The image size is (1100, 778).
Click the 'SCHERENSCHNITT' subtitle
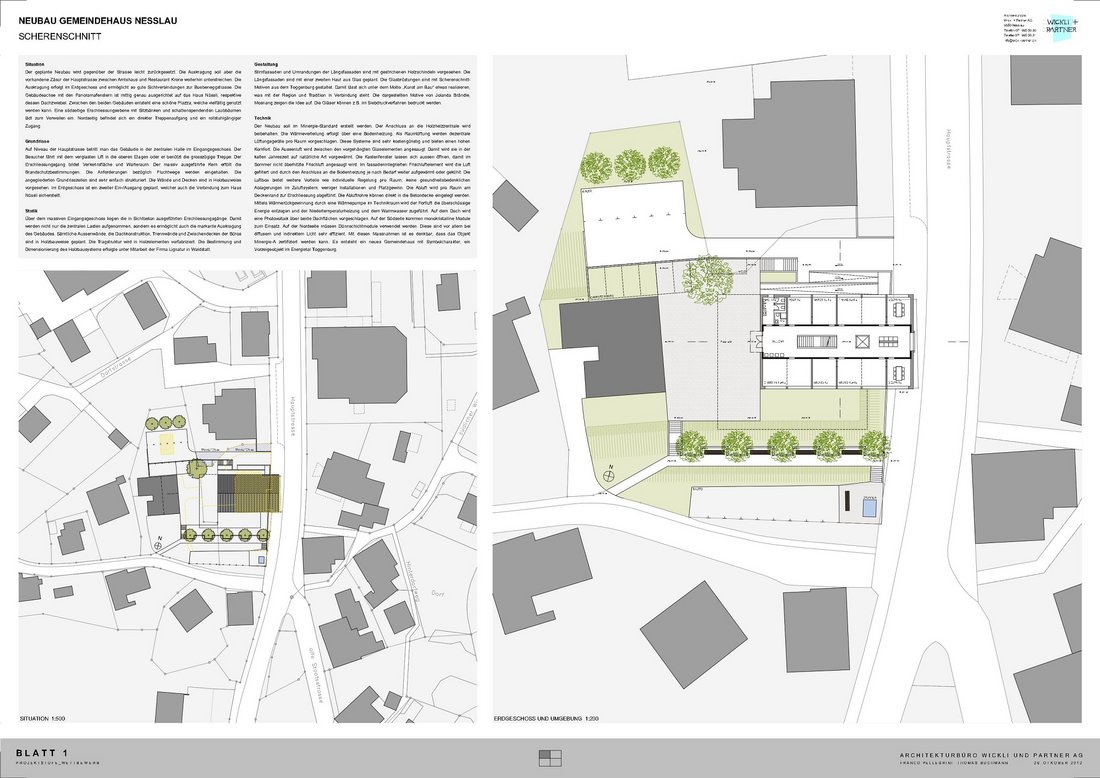pos(54,36)
